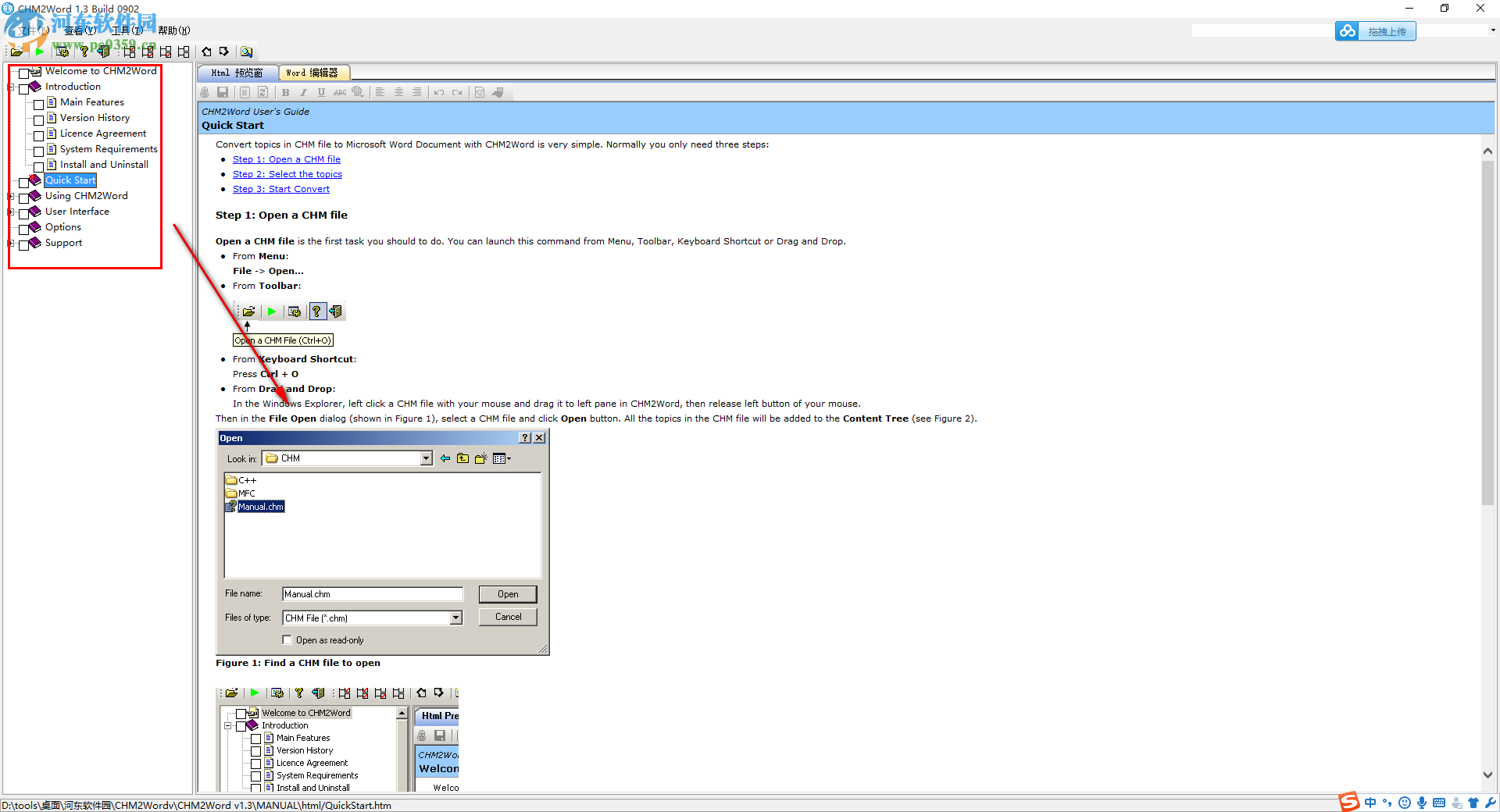Click the yellow question mark help icon
The image size is (1500, 812).
click(84, 52)
